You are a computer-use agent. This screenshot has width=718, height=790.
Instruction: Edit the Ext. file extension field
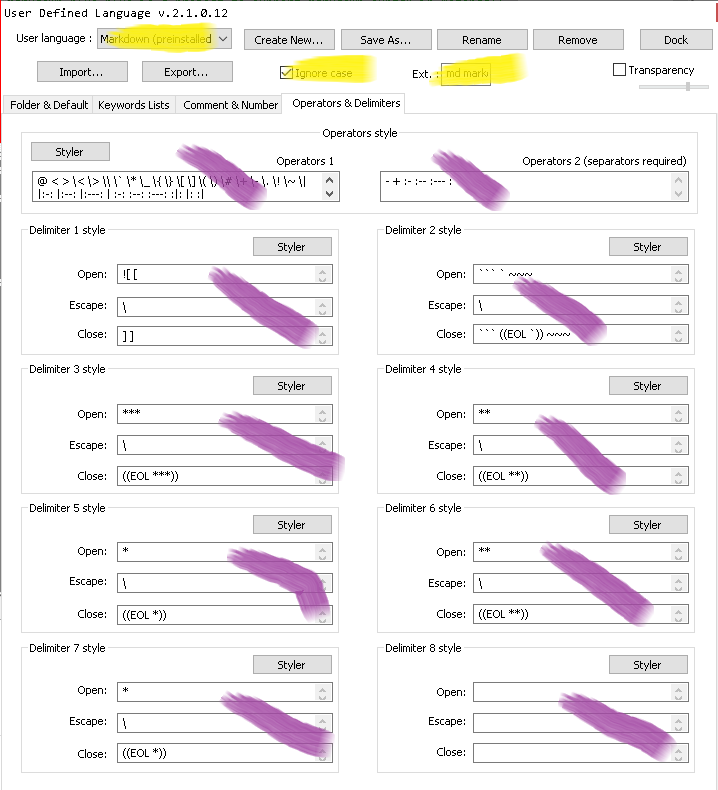(x=466, y=74)
